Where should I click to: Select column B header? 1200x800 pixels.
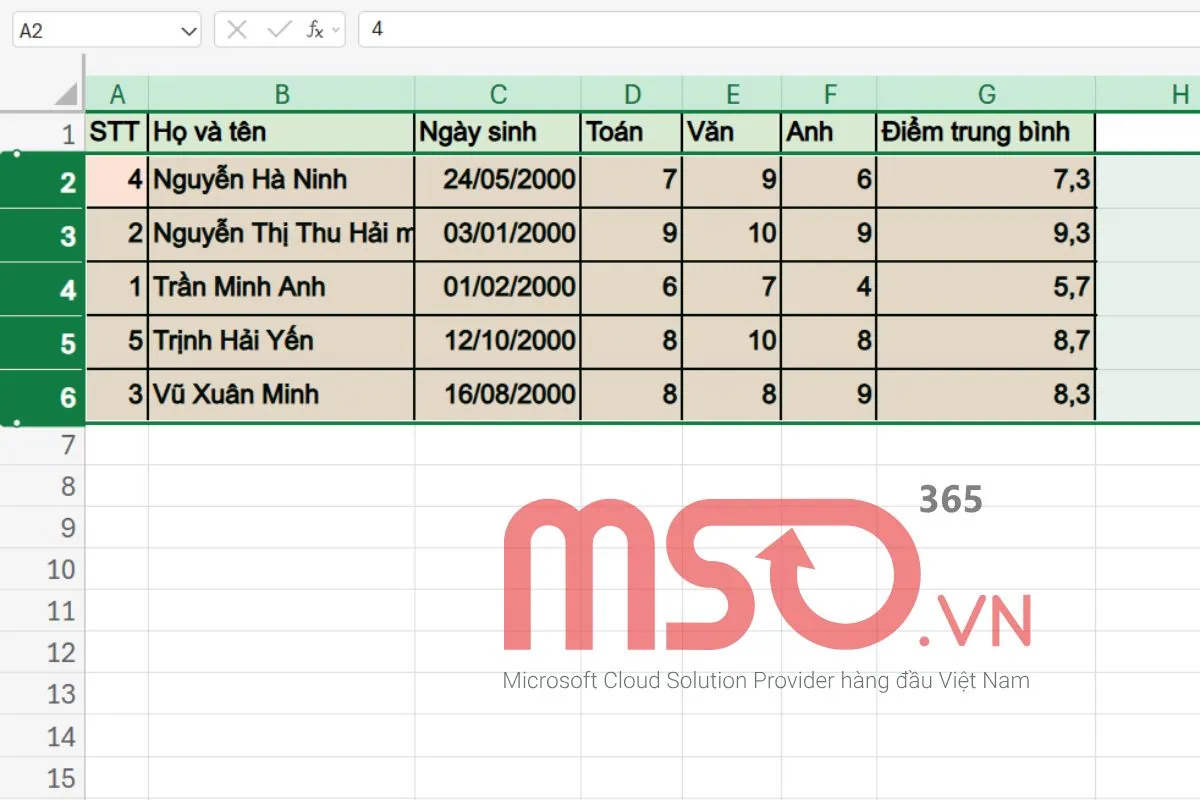[282, 95]
